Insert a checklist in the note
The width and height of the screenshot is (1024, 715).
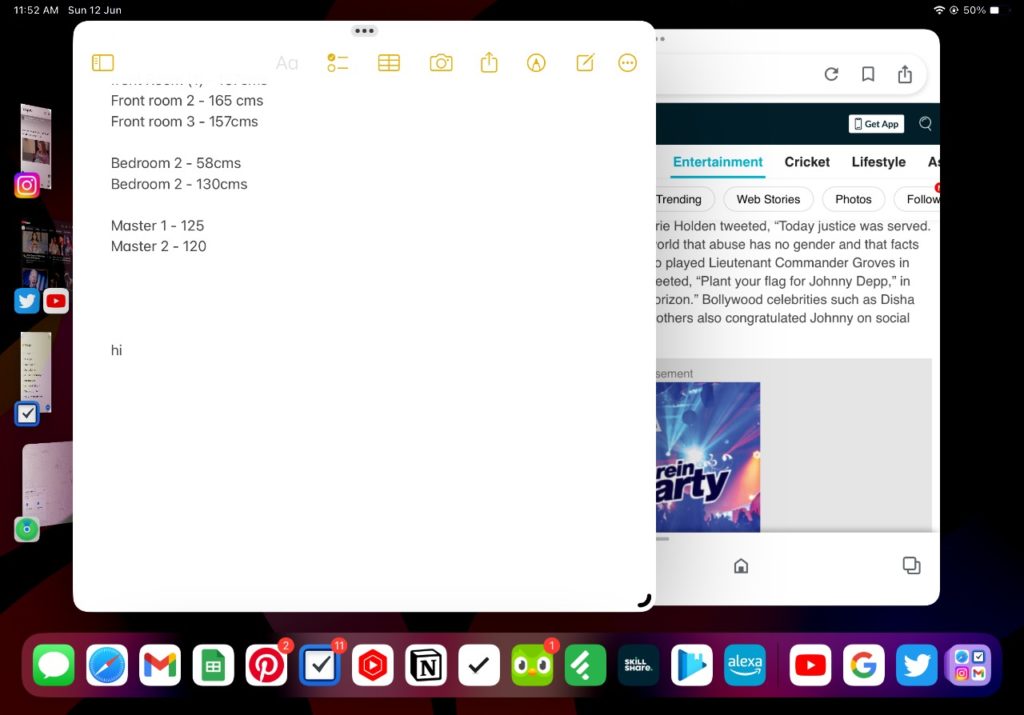point(338,63)
